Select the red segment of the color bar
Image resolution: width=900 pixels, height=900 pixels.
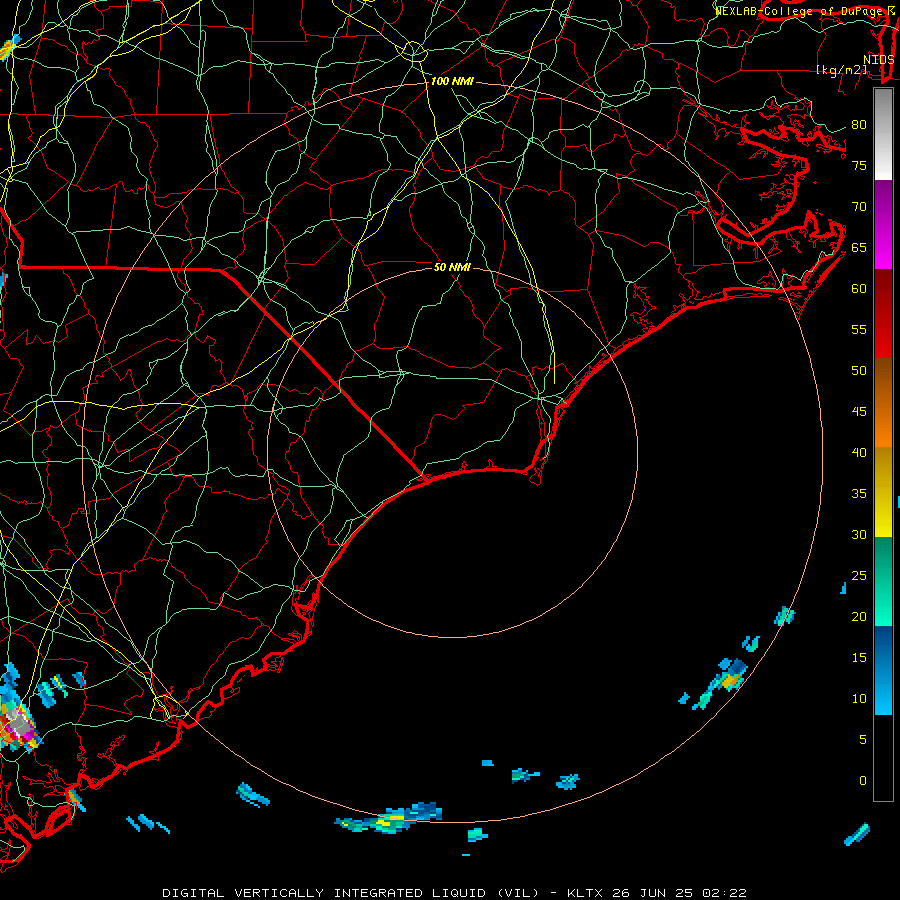coord(883,314)
